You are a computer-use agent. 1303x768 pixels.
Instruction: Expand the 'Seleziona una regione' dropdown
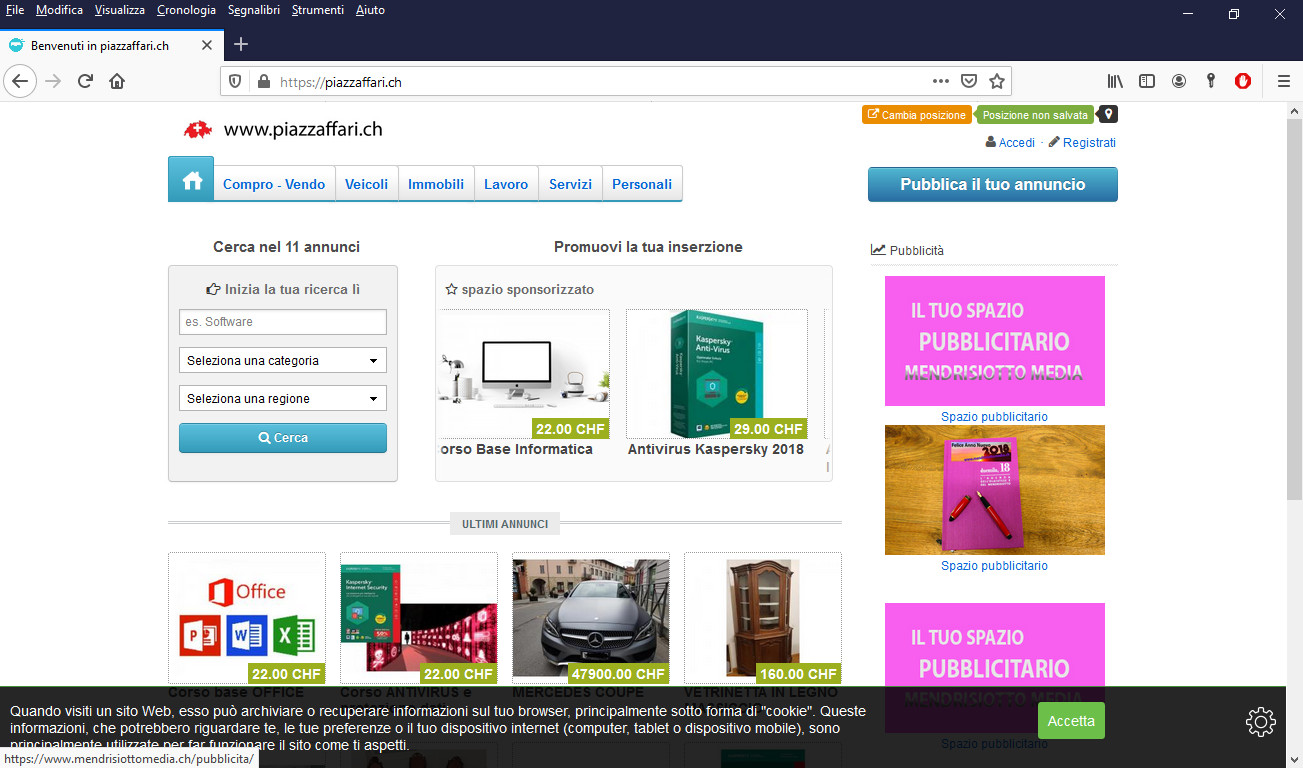pyautogui.click(x=282, y=399)
